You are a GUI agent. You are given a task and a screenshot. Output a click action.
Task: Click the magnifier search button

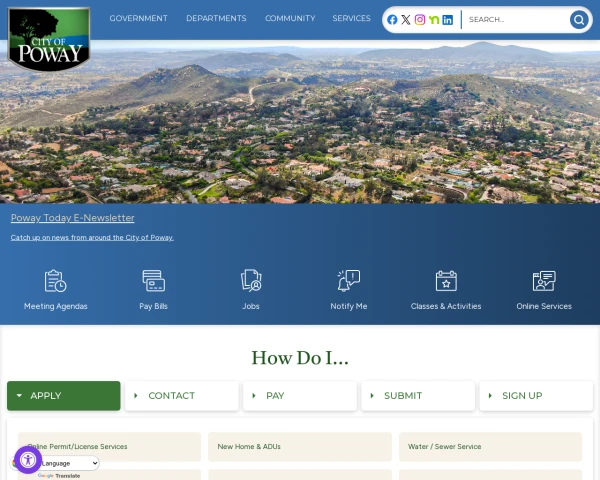(579, 20)
